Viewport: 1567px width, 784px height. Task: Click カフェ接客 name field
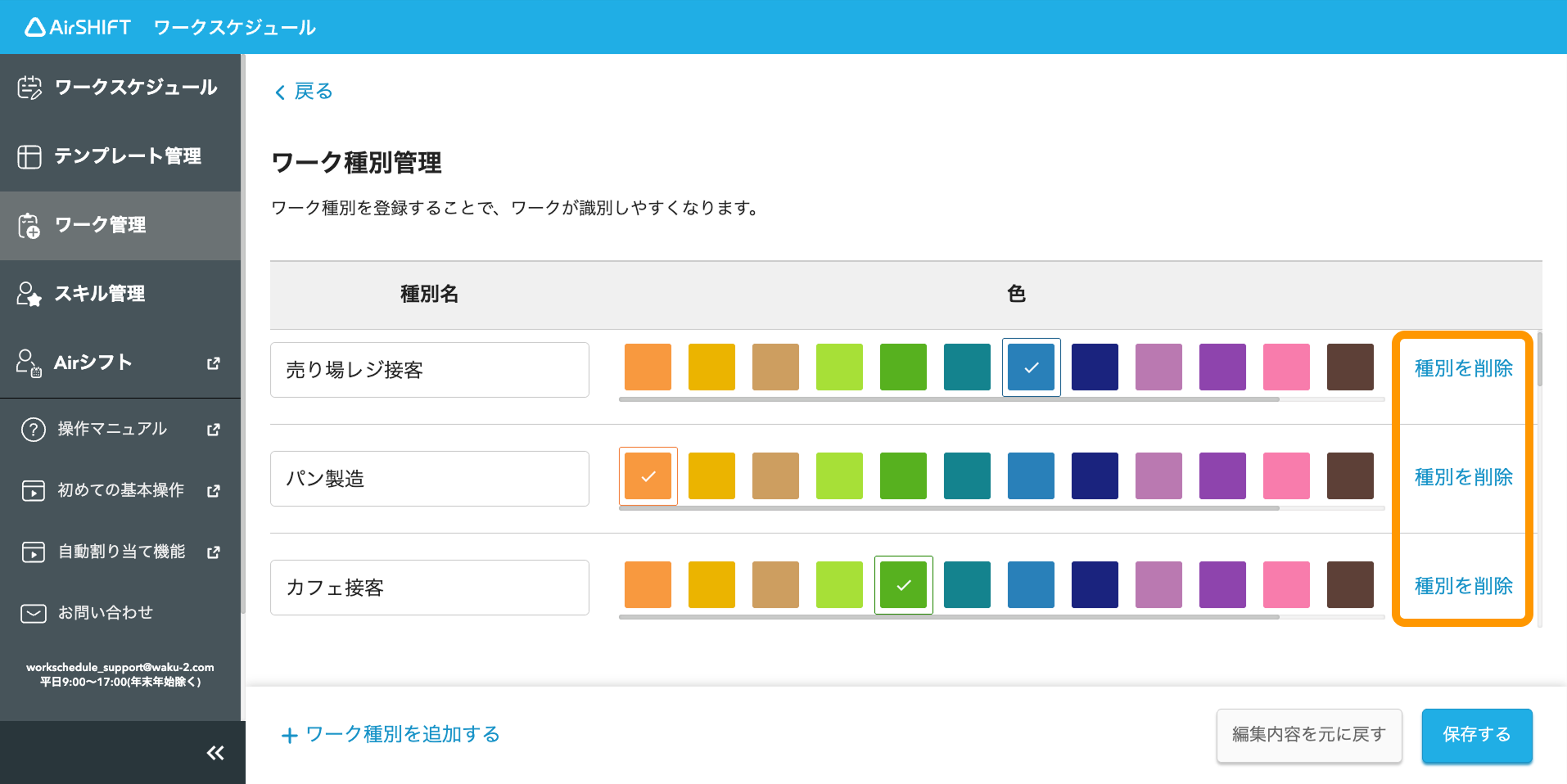pos(430,588)
